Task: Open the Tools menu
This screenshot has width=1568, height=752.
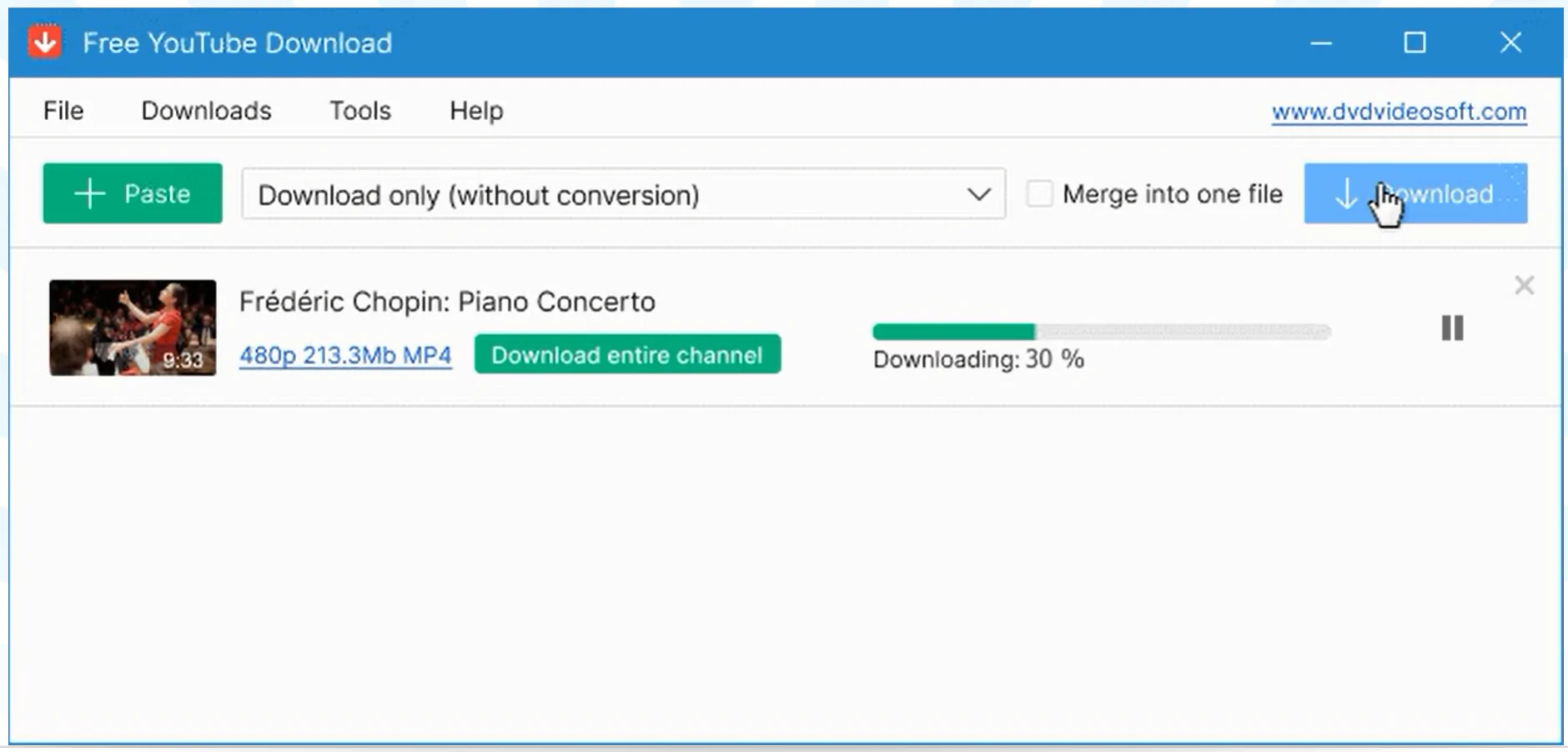Action: (x=359, y=110)
